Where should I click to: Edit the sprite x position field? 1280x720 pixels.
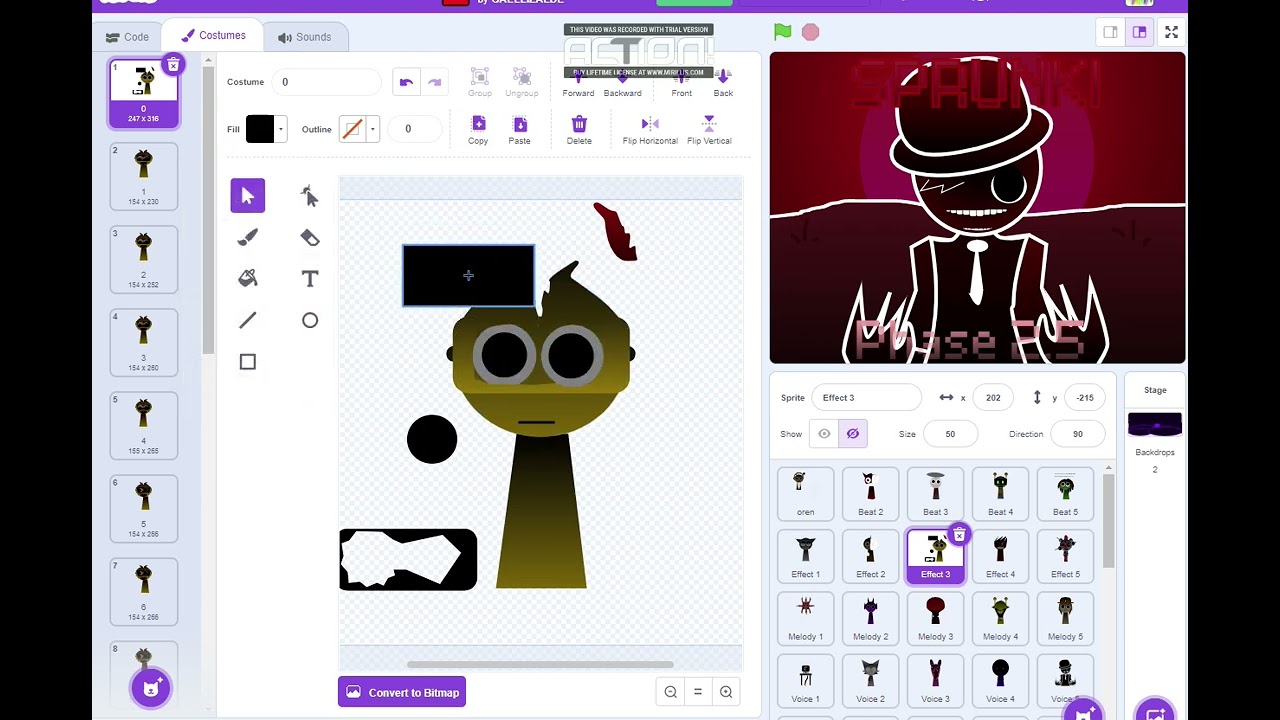click(x=993, y=398)
